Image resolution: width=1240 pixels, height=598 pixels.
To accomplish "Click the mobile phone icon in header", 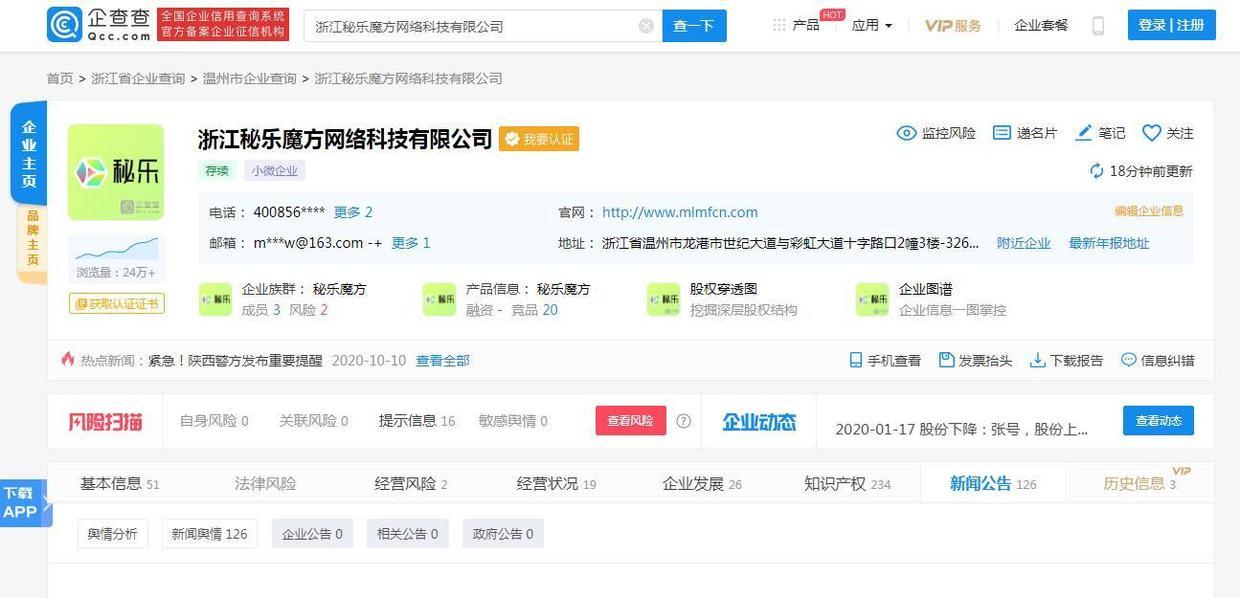I will pyautogui.click(x=1098, y=26).
